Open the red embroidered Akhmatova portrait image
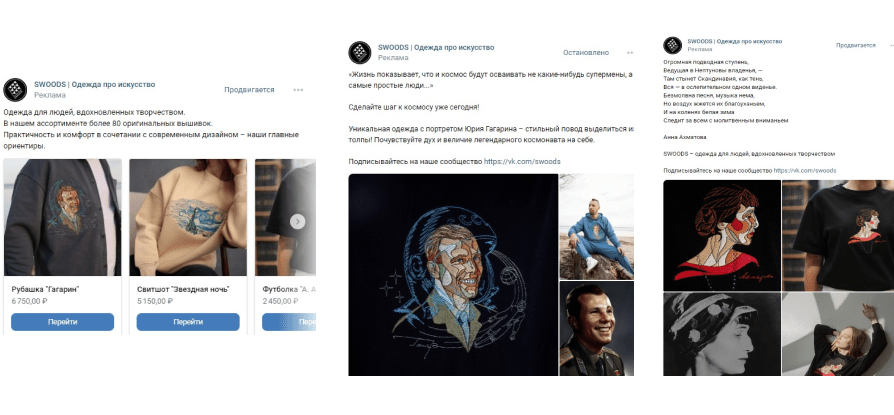This screenshot has width=894, height=415. click(x=720, y=235)
